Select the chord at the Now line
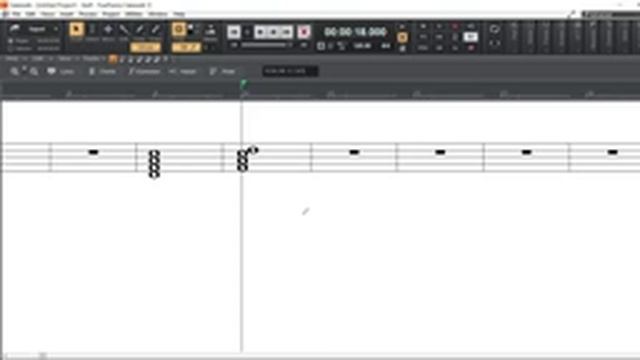The height and width of the screenshot is (360, 640). click(x=243, y=160)
